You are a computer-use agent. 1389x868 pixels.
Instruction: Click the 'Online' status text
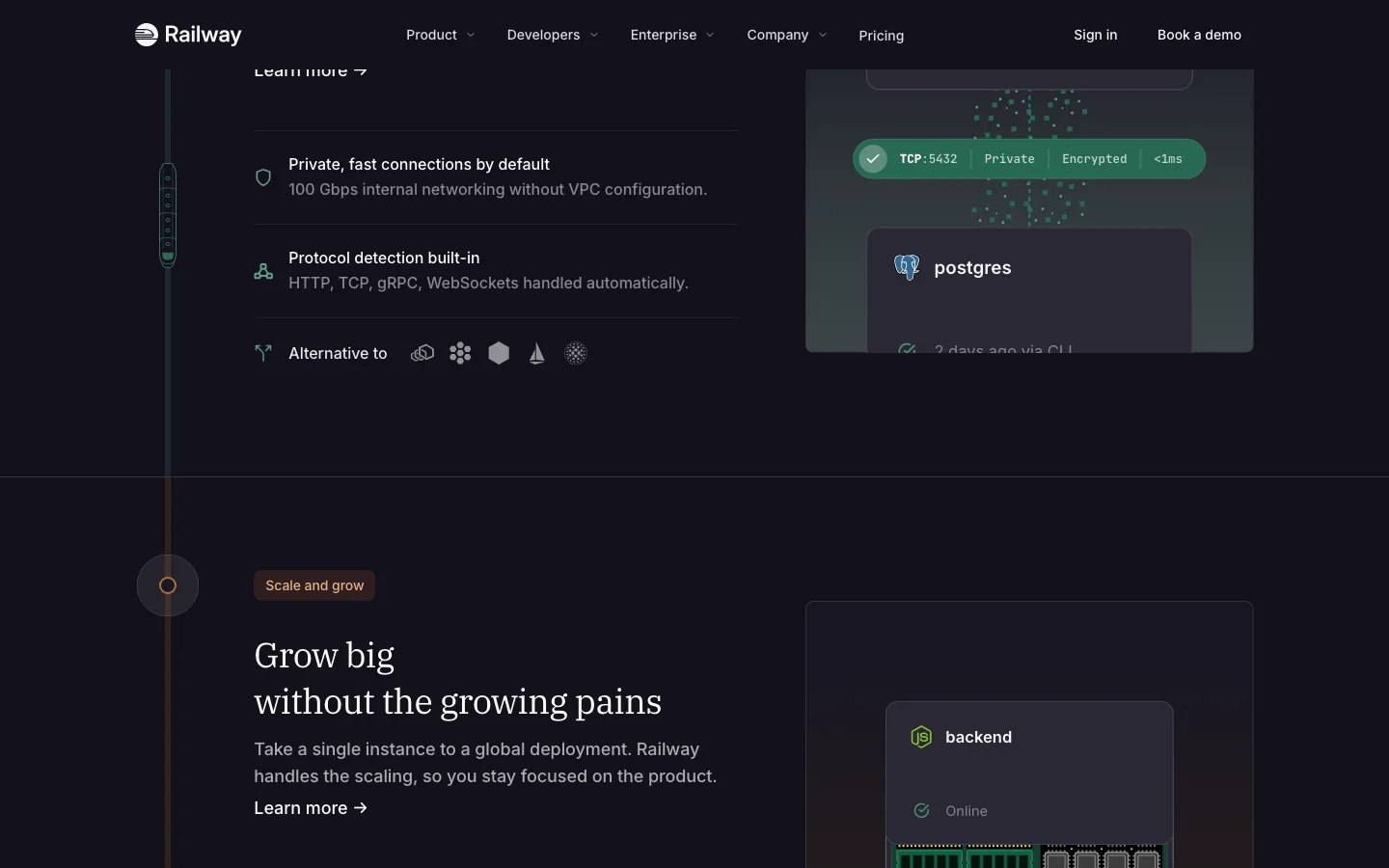(x=967, y=811)
